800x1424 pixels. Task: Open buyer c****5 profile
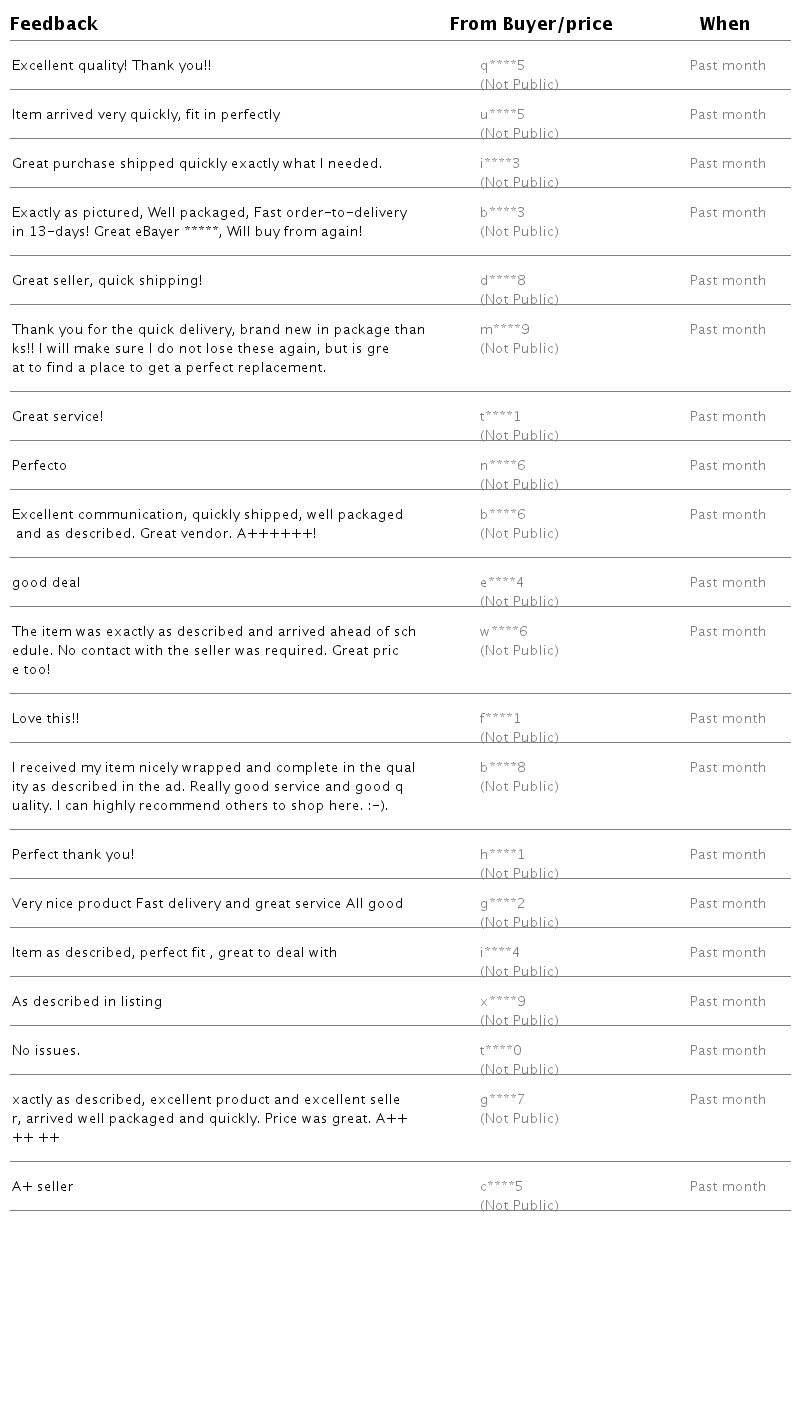(x=501, y=1187)
